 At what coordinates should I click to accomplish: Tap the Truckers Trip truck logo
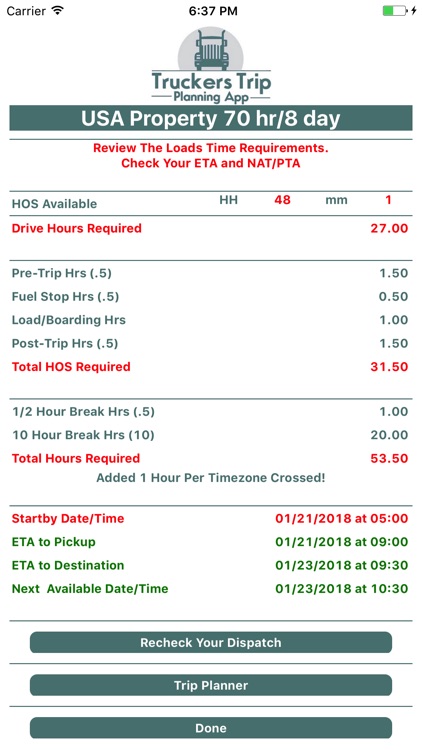211,66
